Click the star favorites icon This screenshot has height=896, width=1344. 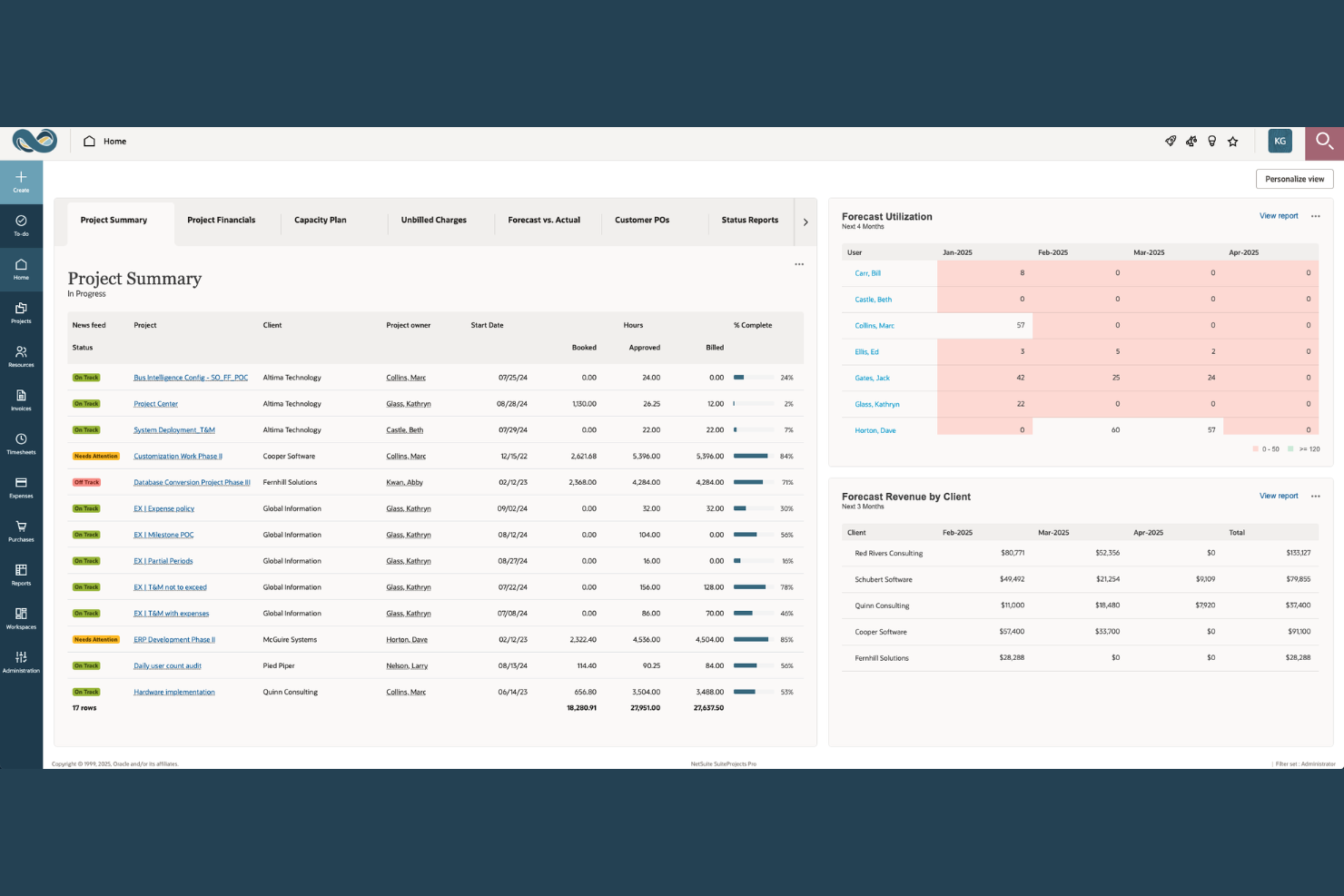coord(1232,141)
